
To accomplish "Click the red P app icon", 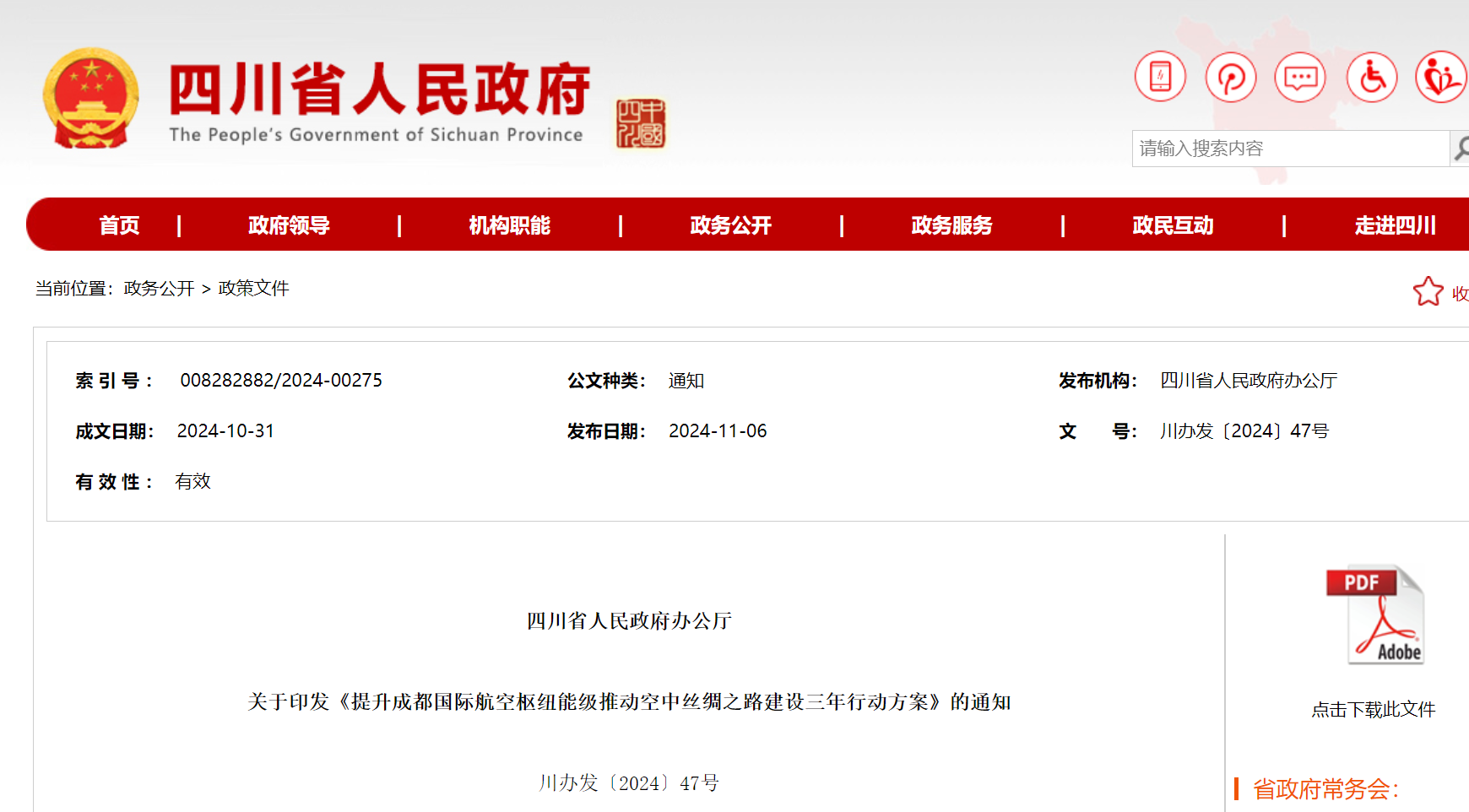I will tap(1231, 77).
